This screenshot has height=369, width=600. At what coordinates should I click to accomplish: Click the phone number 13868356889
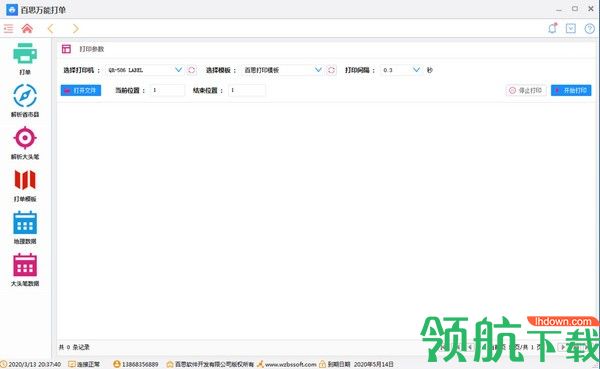(x=140, y=364)
